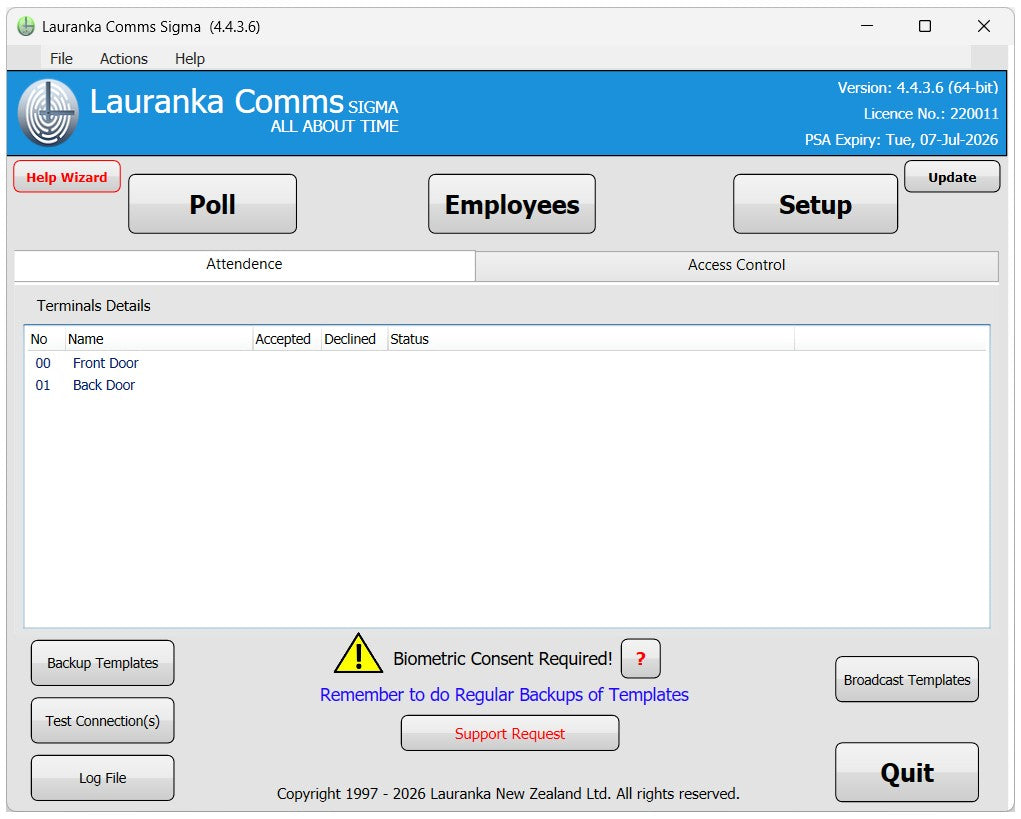The height and width of the screenshot is (819, 1021).
Task: Maximize the Lauranka Comms Sigma window
Action: [x=925, y=26]
